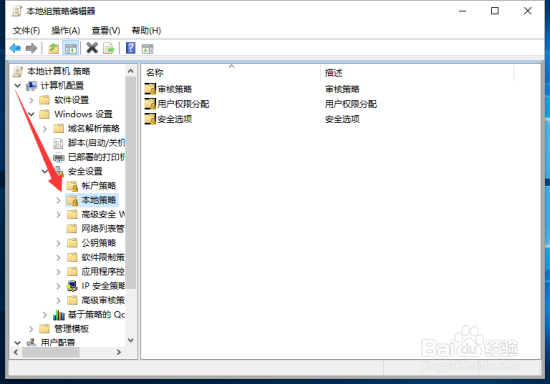Click the tree pane horizontal scrollbar thumb
The image size is (550, 384).
pyautogui.click(x=51, y=352)
